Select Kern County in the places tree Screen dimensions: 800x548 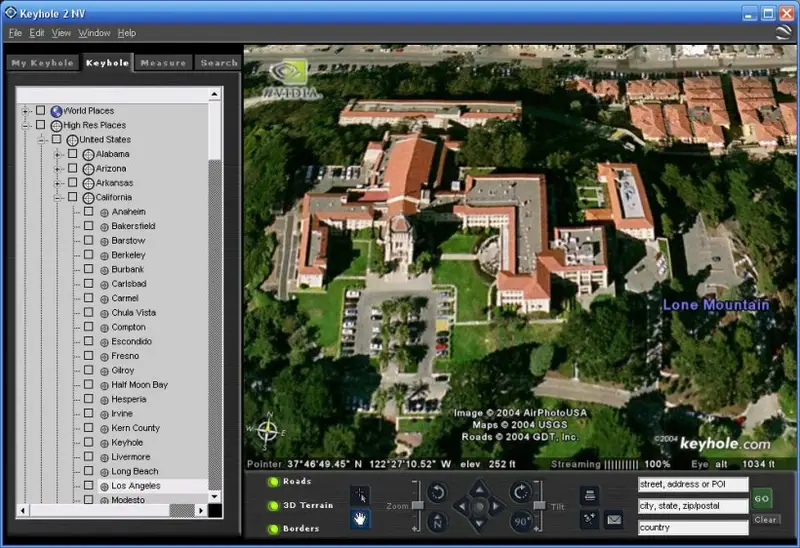tap(135, 428)
